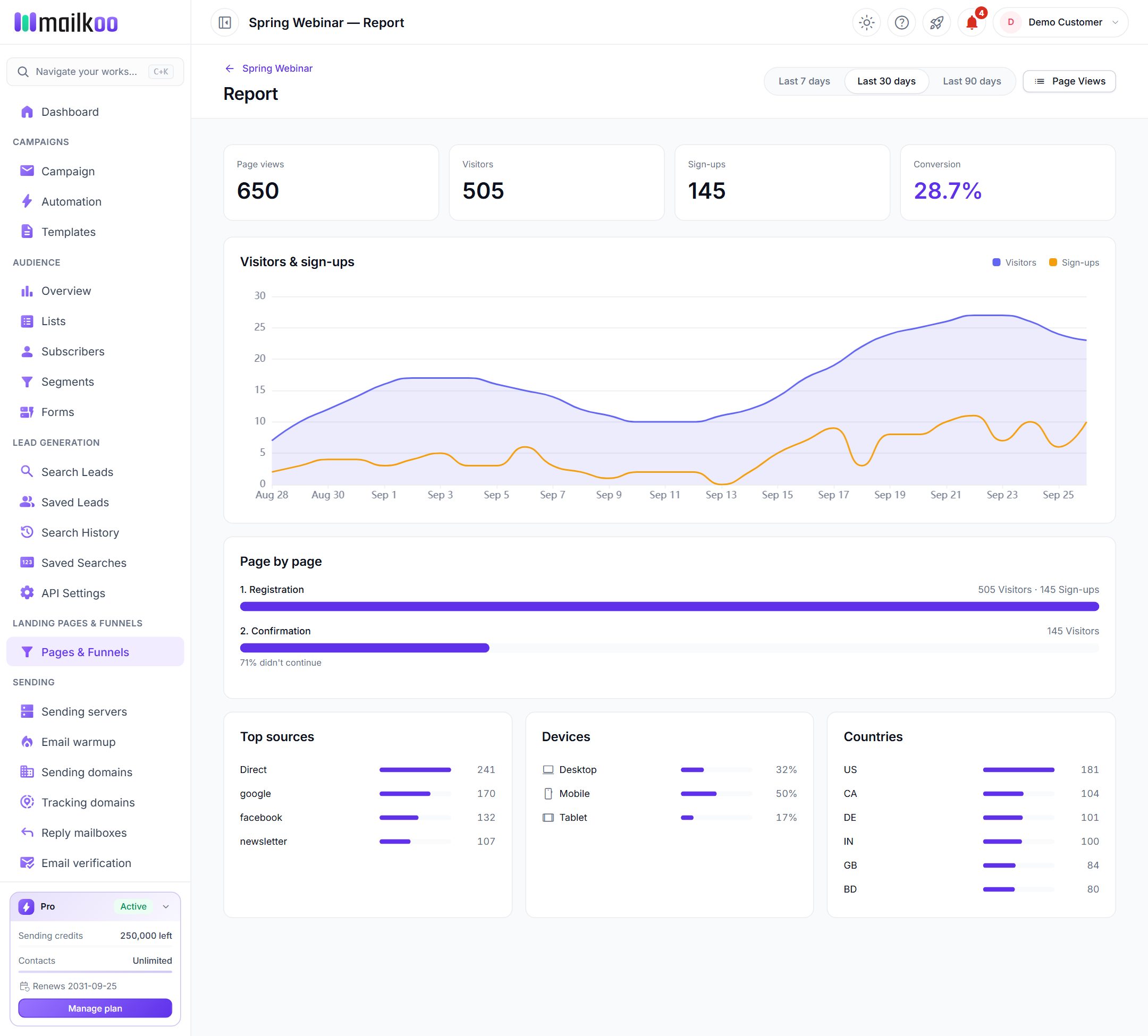This screenshot has height=1036, width=1148.
Task: Toggle the Sign-ups legend swatch
Action: tap(1053, 262)
